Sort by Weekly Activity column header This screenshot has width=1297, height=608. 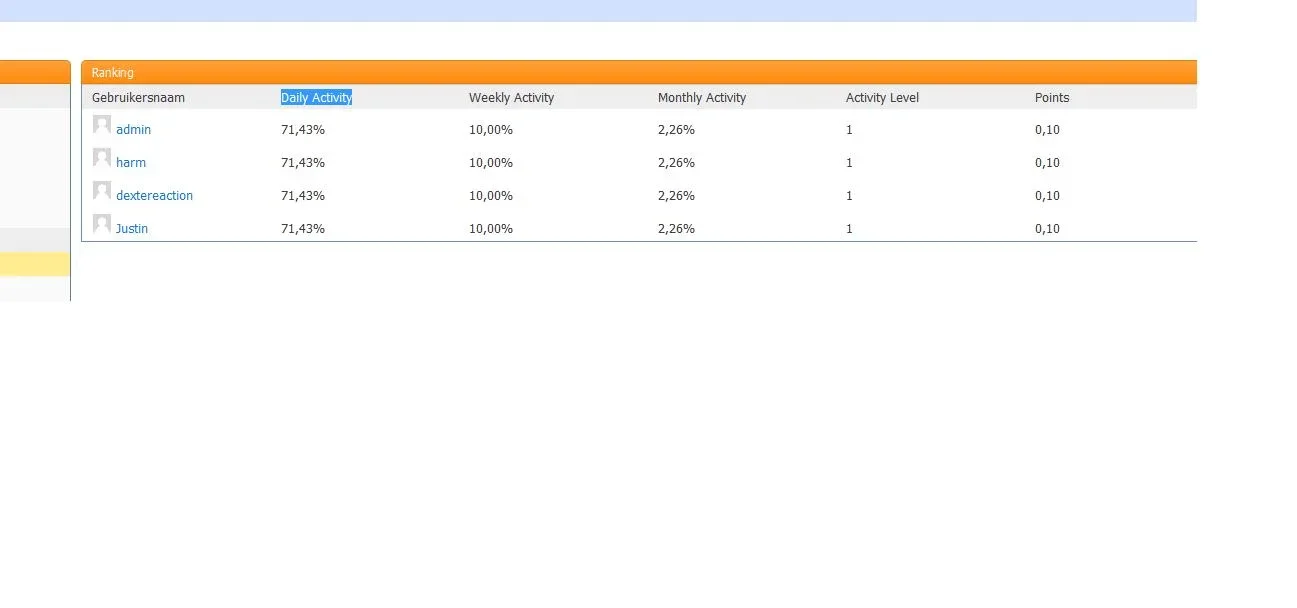511,98
